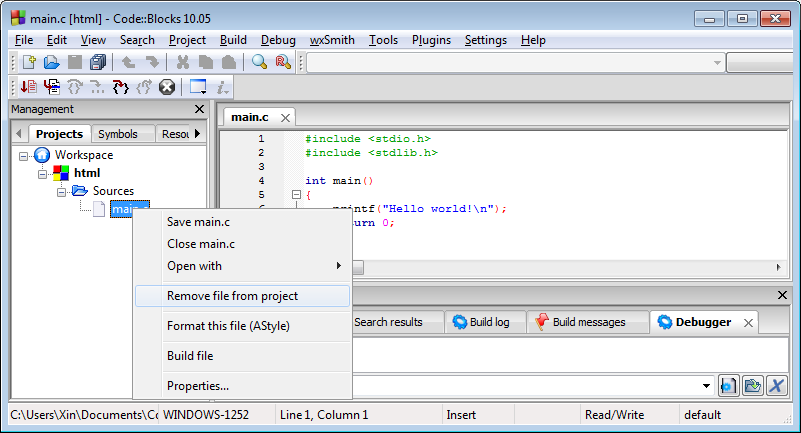
Task: Open the debugger command history dropdown
Action: (x=707, y=386)
